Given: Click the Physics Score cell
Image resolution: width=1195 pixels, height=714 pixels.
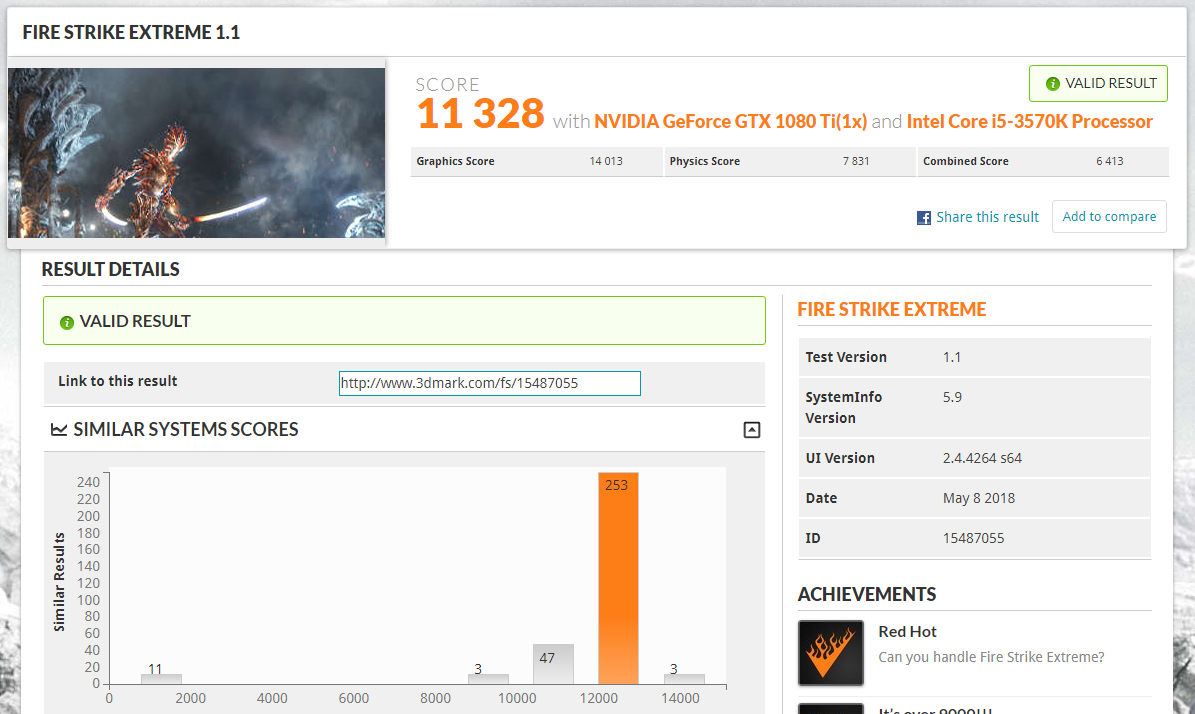Looking at the screenshot, I should 790,162.
